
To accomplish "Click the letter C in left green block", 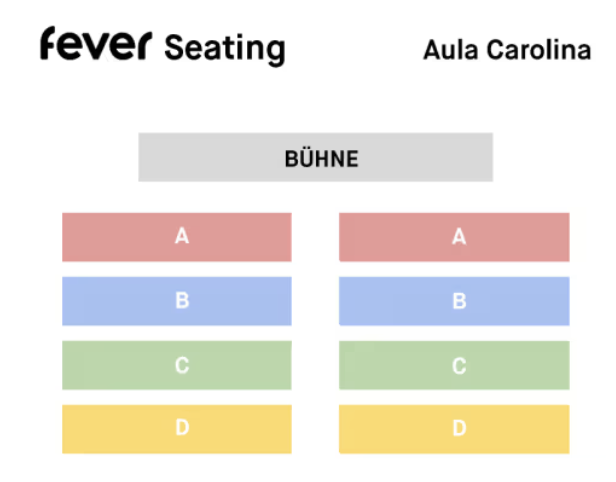I will tap(182, 365).
